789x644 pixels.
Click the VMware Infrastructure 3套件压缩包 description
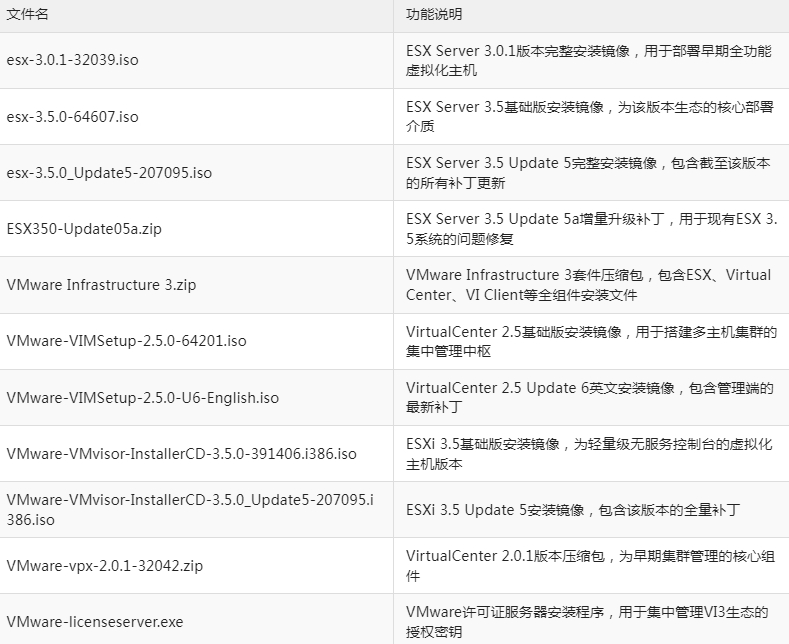tap(588, 285)
